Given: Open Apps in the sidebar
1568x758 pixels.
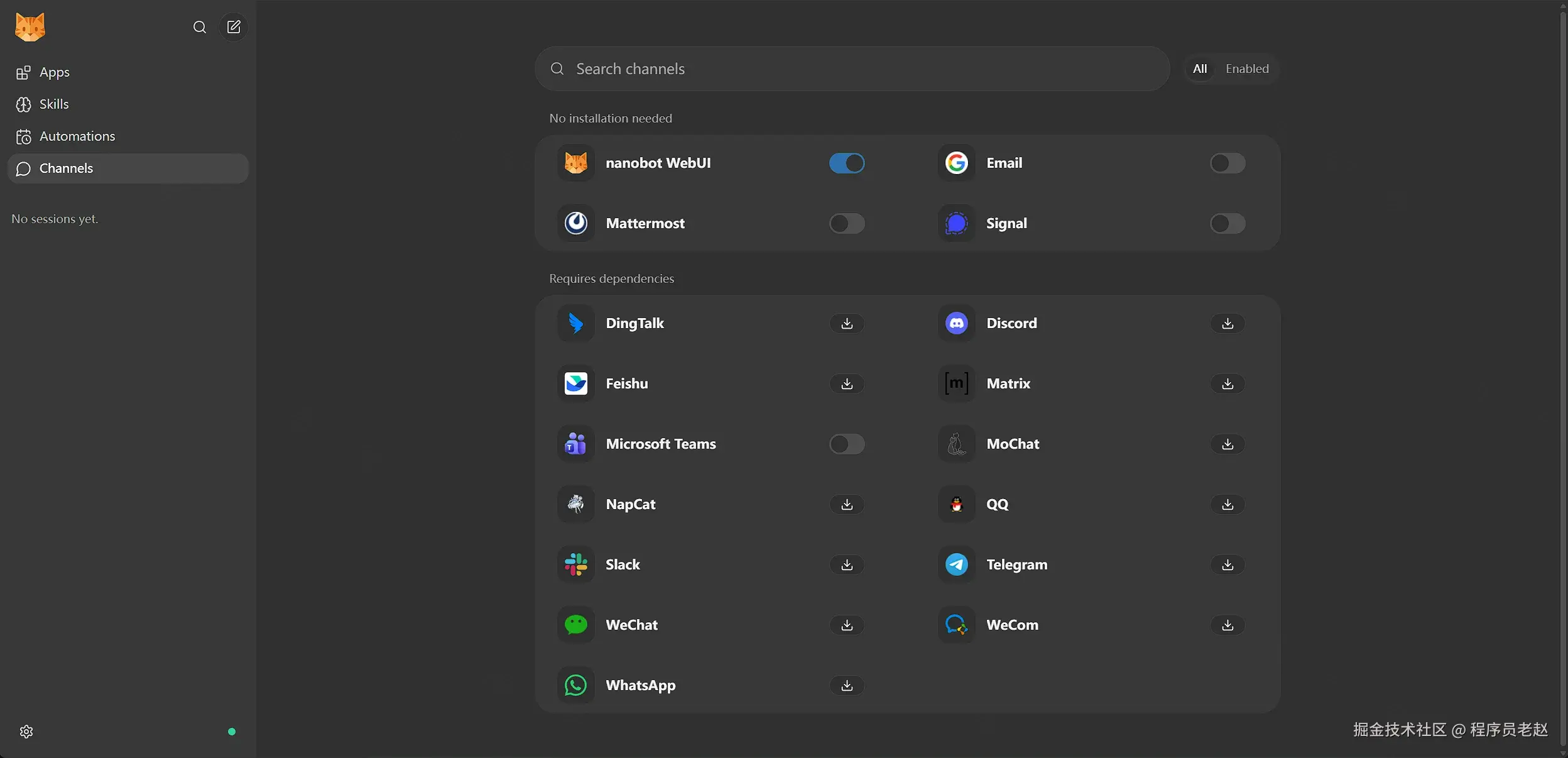Looking at the screenshot, I should click(x=128, y=72).
